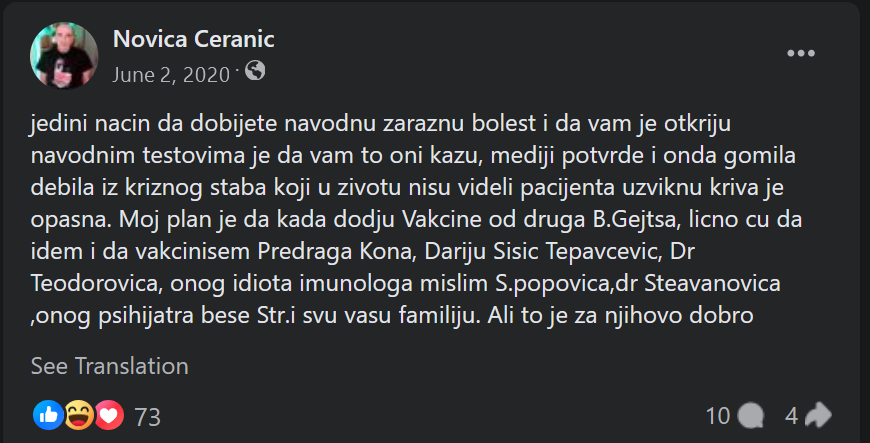870x443 pixels.
Task: Show the 10 comments count
Action: click(x=718, y=415)
